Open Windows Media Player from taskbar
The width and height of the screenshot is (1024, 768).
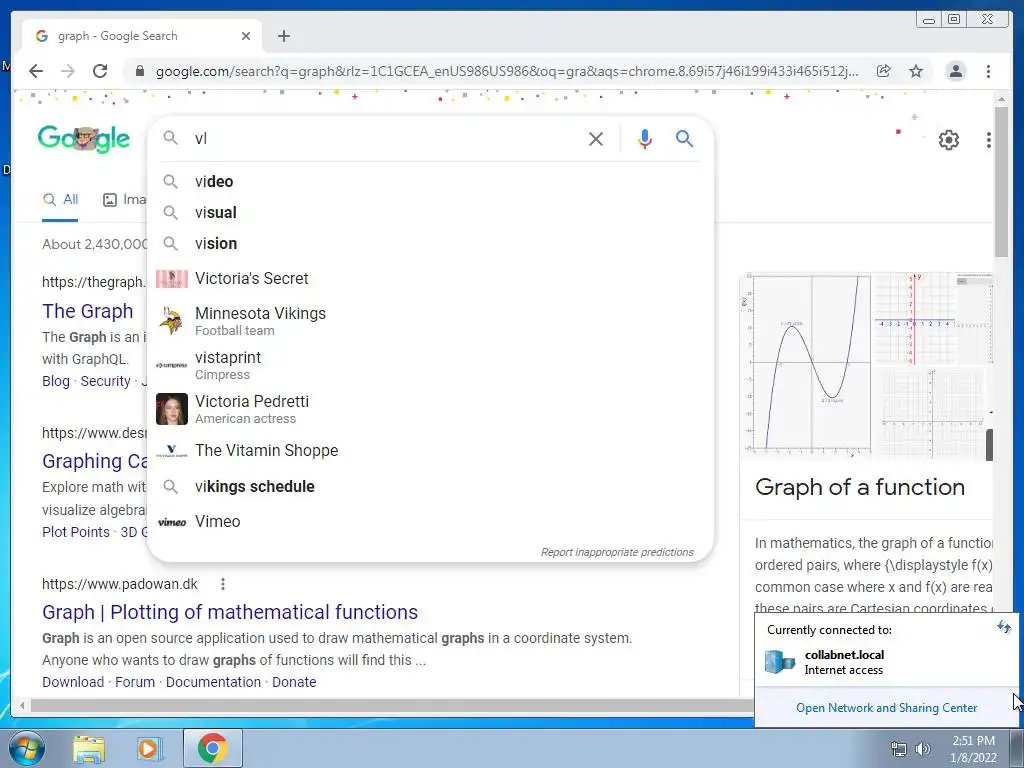[150, 749]
